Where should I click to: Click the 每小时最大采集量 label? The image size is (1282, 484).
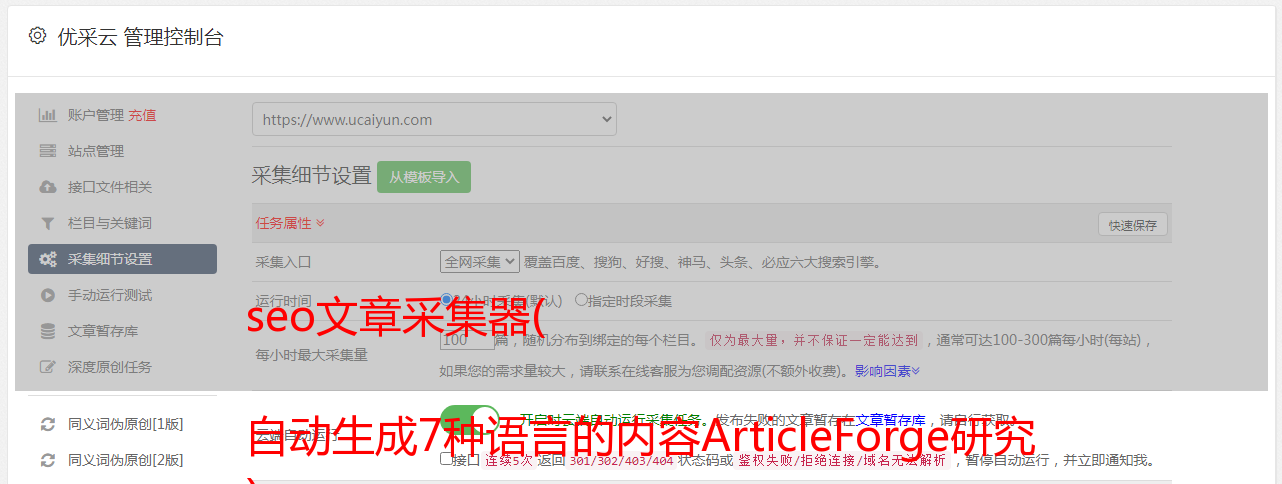click(x=312, y=354)
